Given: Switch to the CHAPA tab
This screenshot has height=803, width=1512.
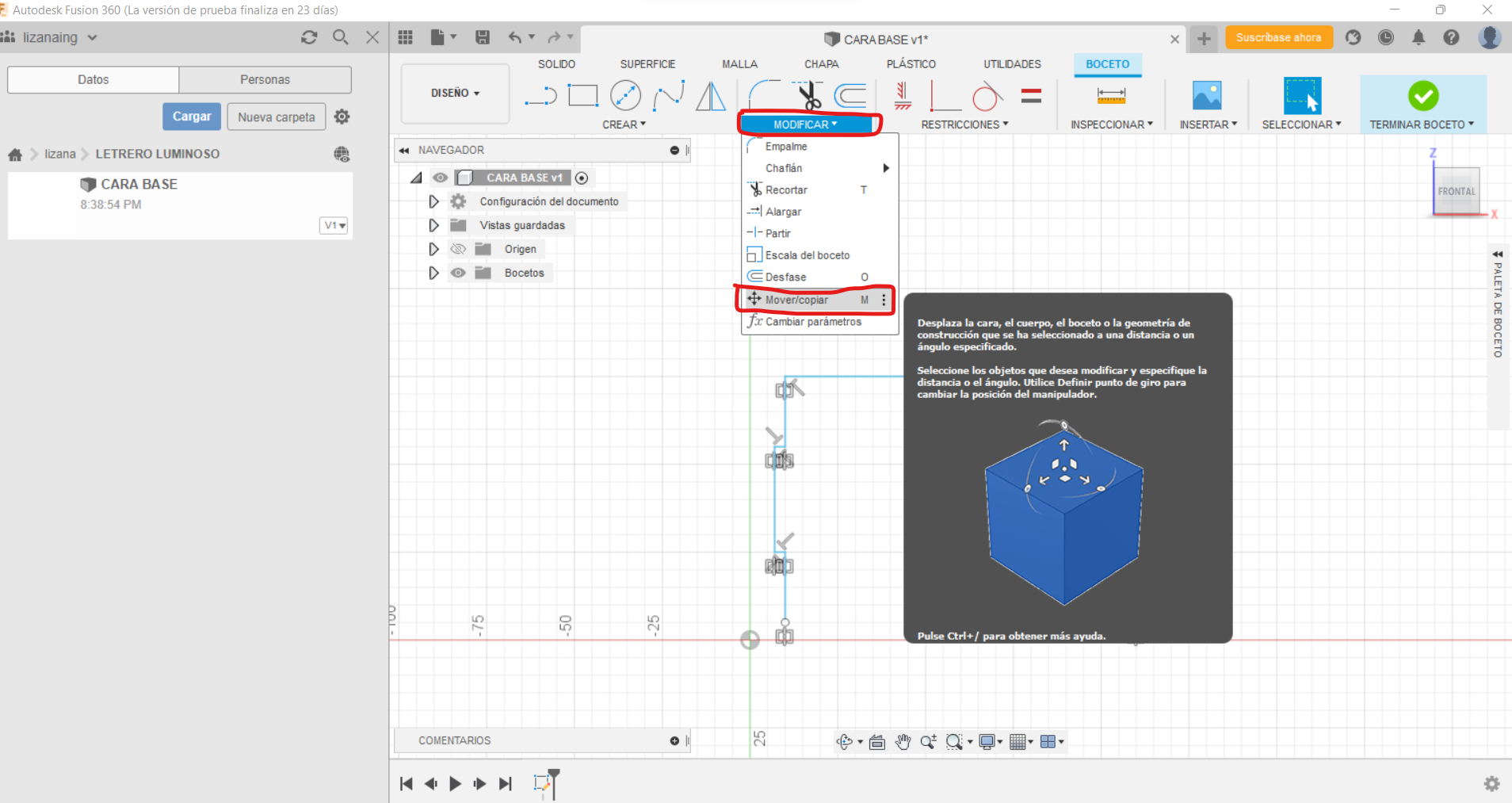Looking at the screenshot, I should point(821,64).
